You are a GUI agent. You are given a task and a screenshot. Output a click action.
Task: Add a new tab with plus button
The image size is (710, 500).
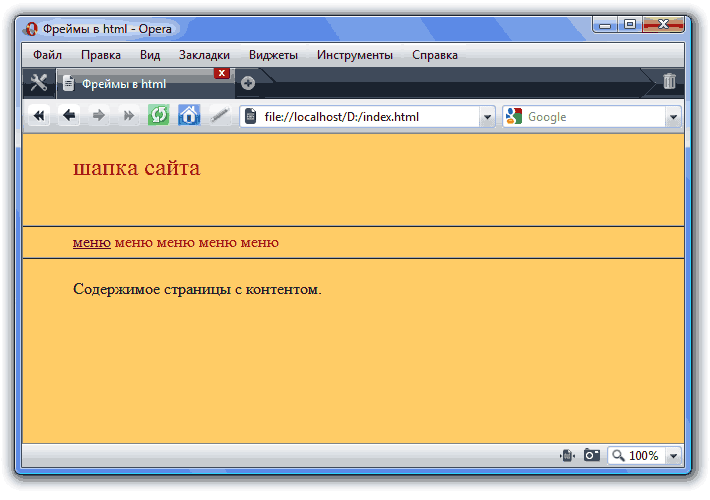(x=248, y=83)
